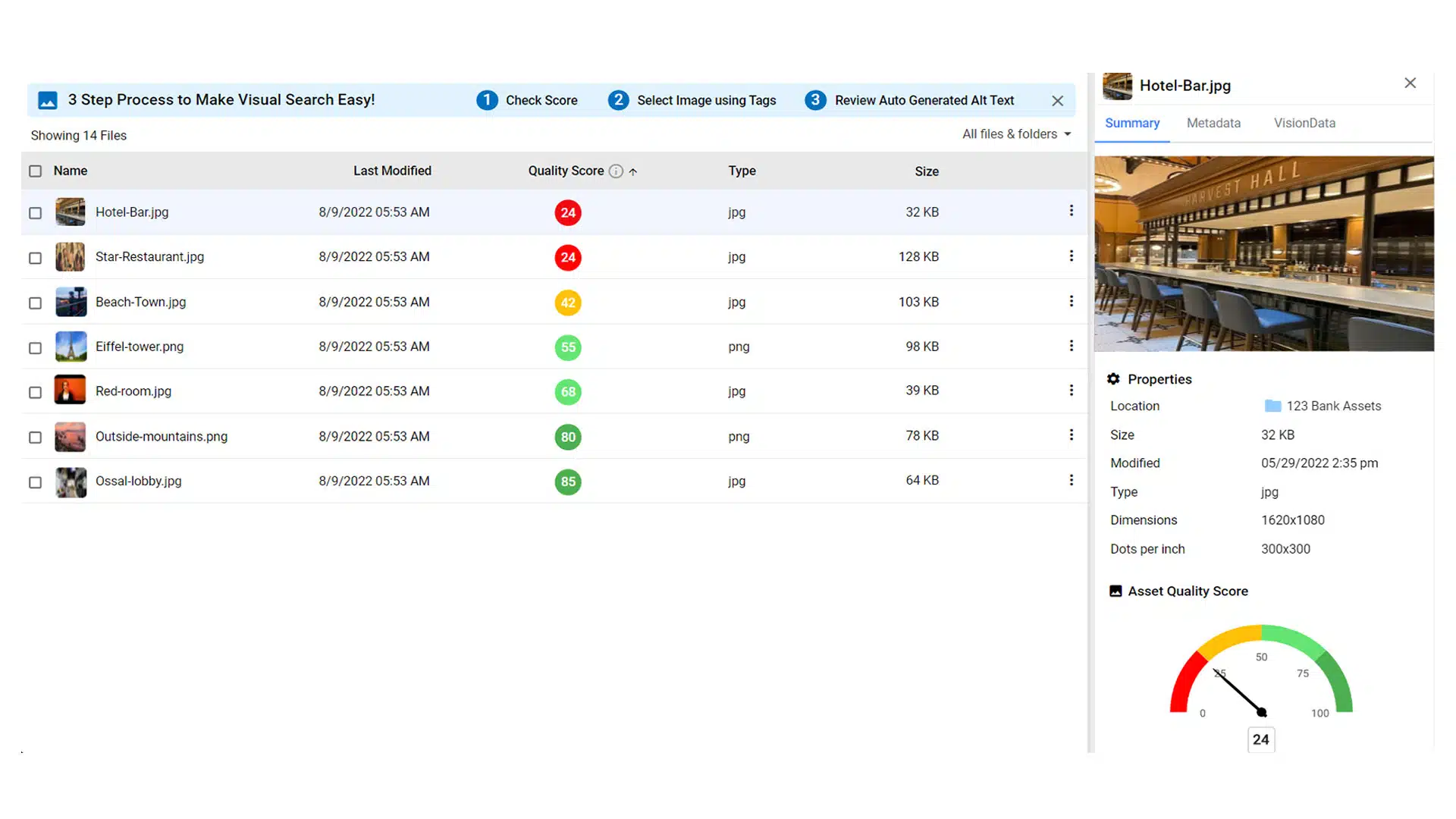
Task: Click the 'Check Score' step label
Action: 541,99
